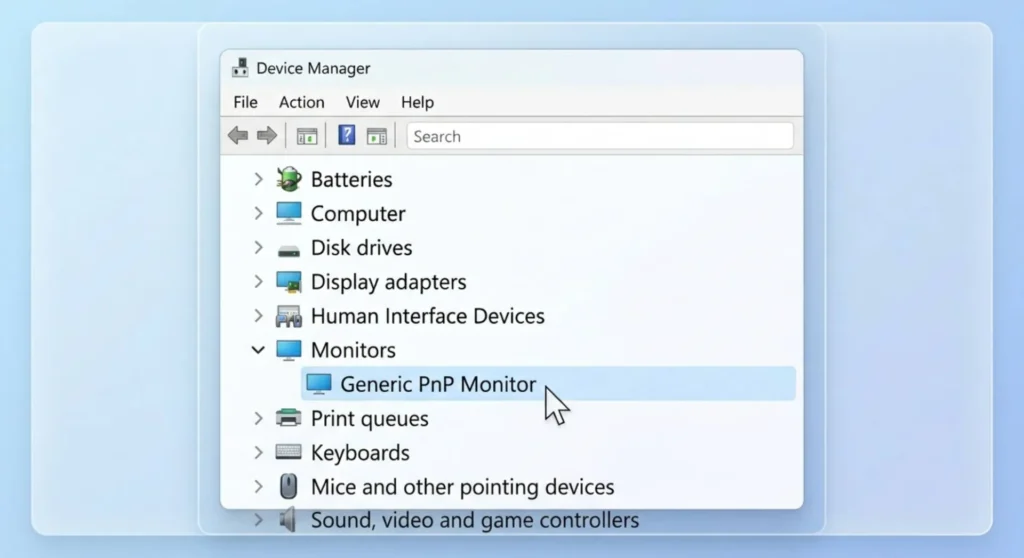Screen dimensions: 1024x558
Task: Open help via the blue question mark icon
Action: pyautogui.click(x=347, y=135)
